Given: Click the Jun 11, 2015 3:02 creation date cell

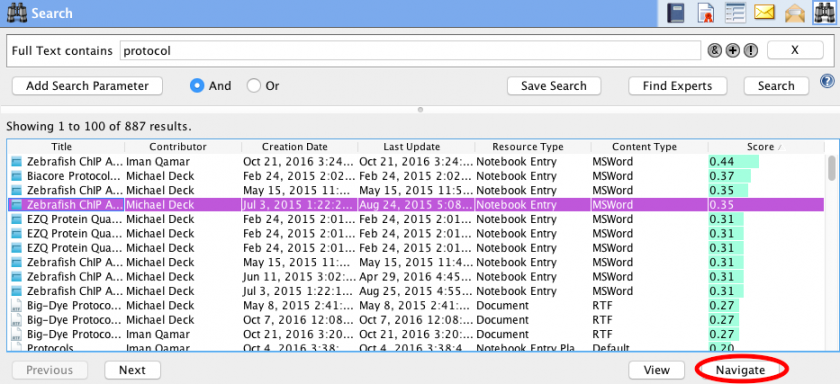Looking at the screenshot, I should click(x=299, y=277).
